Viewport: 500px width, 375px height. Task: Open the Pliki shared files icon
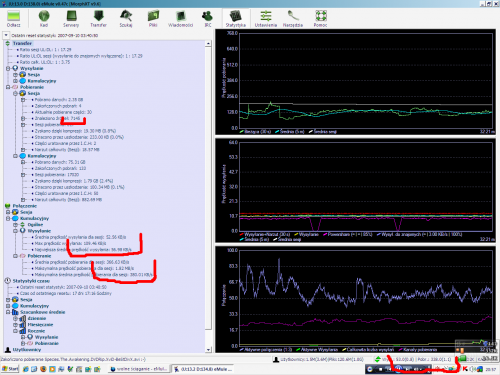153,18
